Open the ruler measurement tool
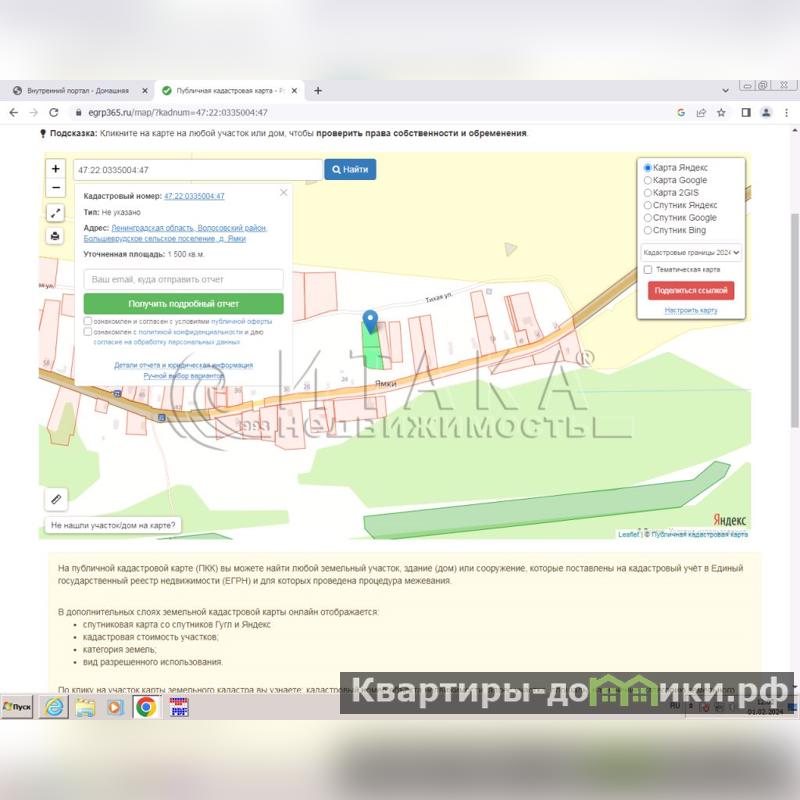800x800 pixels. click(56, 497)
